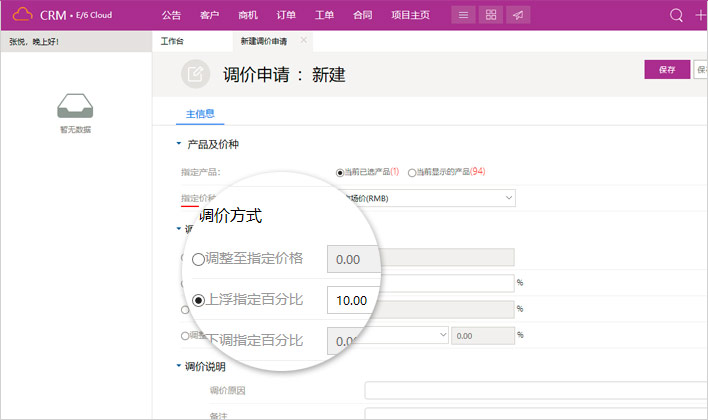Click the plus add icon in header

700,15
